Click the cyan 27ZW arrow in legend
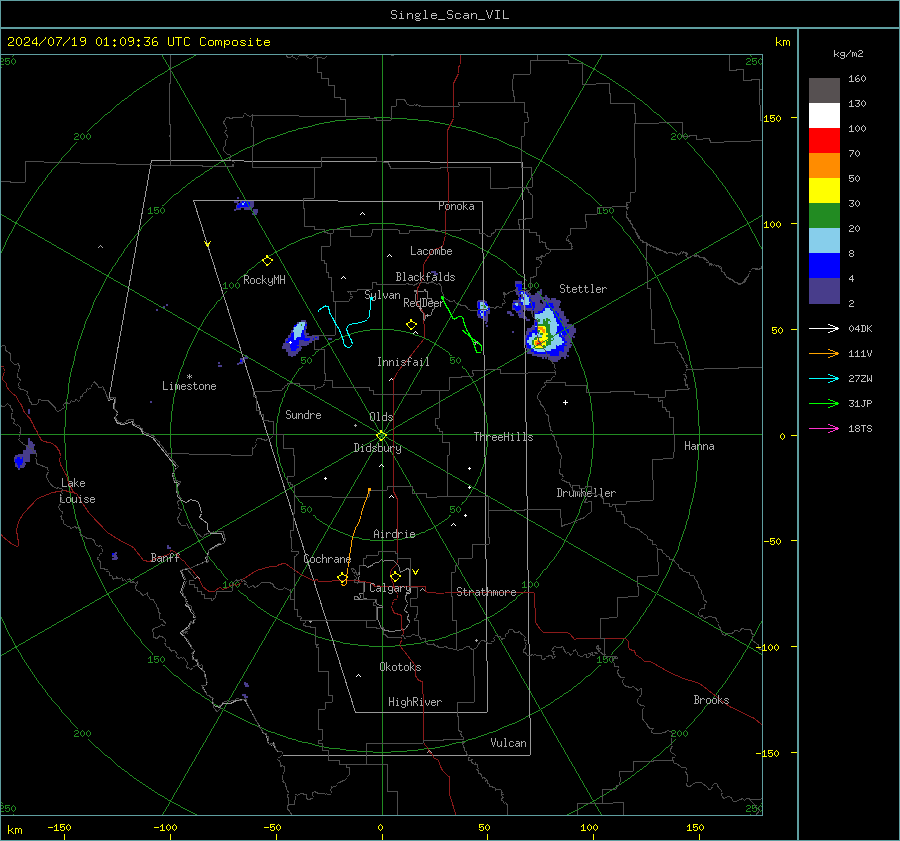900x841 pixels. tap(824, 378)
